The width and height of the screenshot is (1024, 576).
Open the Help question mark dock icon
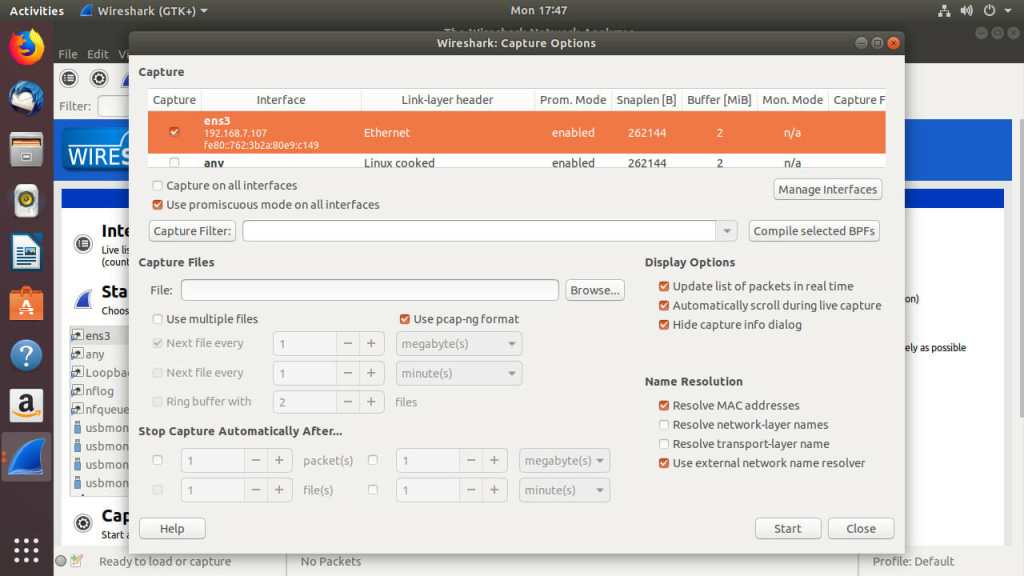[26, 355]
